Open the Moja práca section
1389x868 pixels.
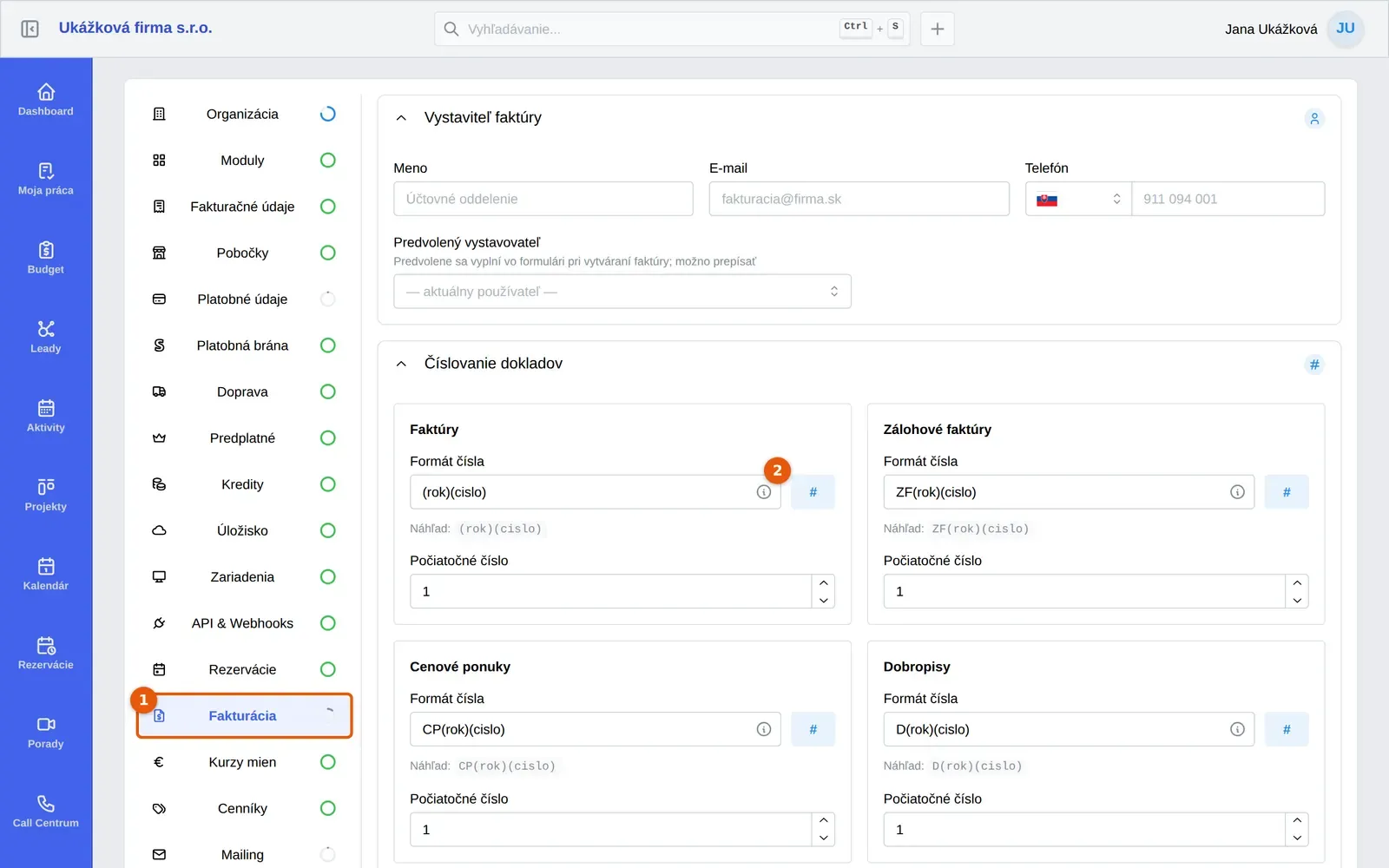point(46,179)
